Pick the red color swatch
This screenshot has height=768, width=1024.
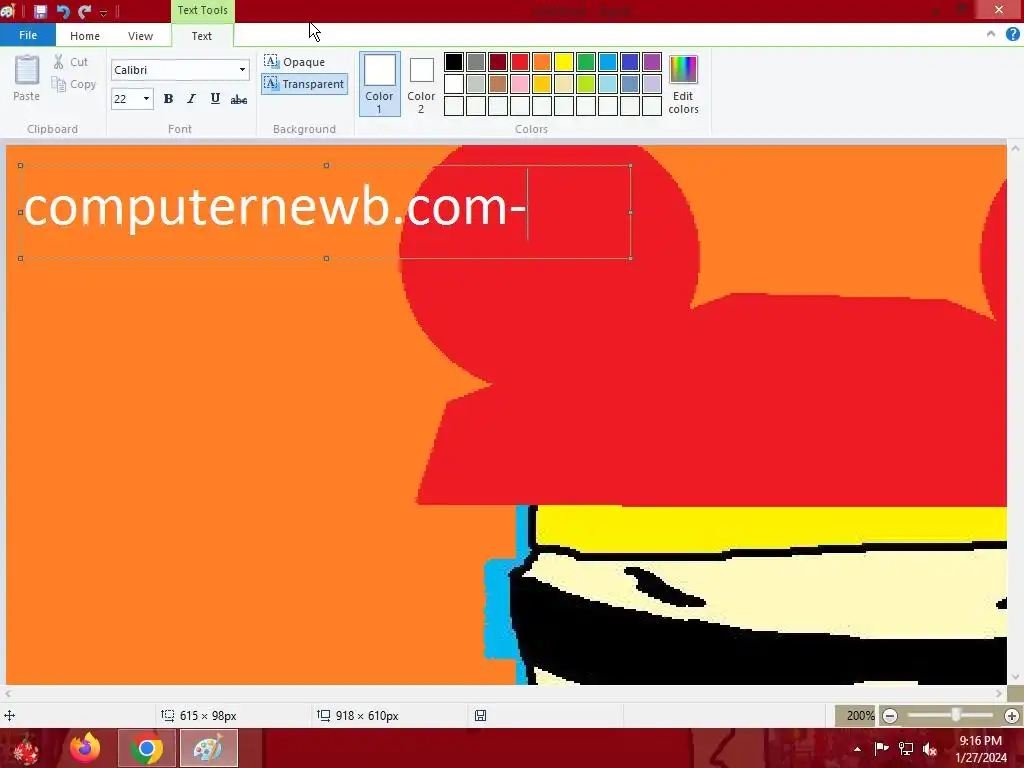pyautogui.click(x=520, y=62)
